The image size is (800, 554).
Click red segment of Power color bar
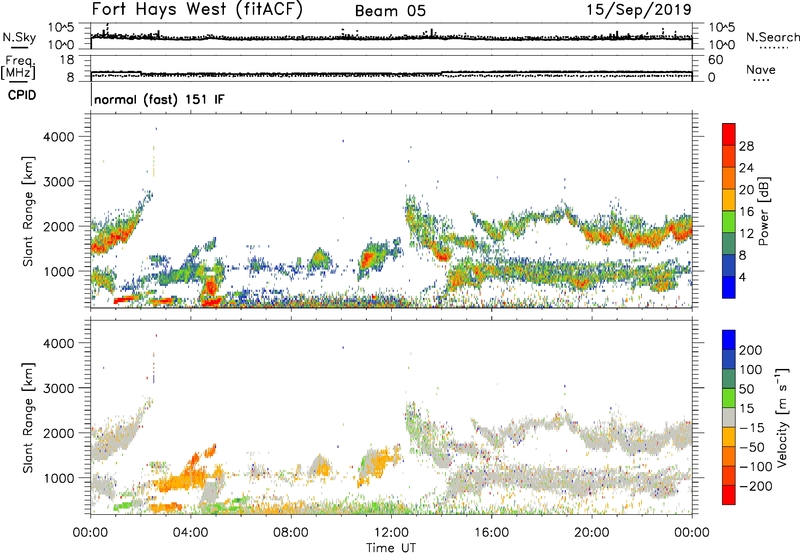coord(729,134)
